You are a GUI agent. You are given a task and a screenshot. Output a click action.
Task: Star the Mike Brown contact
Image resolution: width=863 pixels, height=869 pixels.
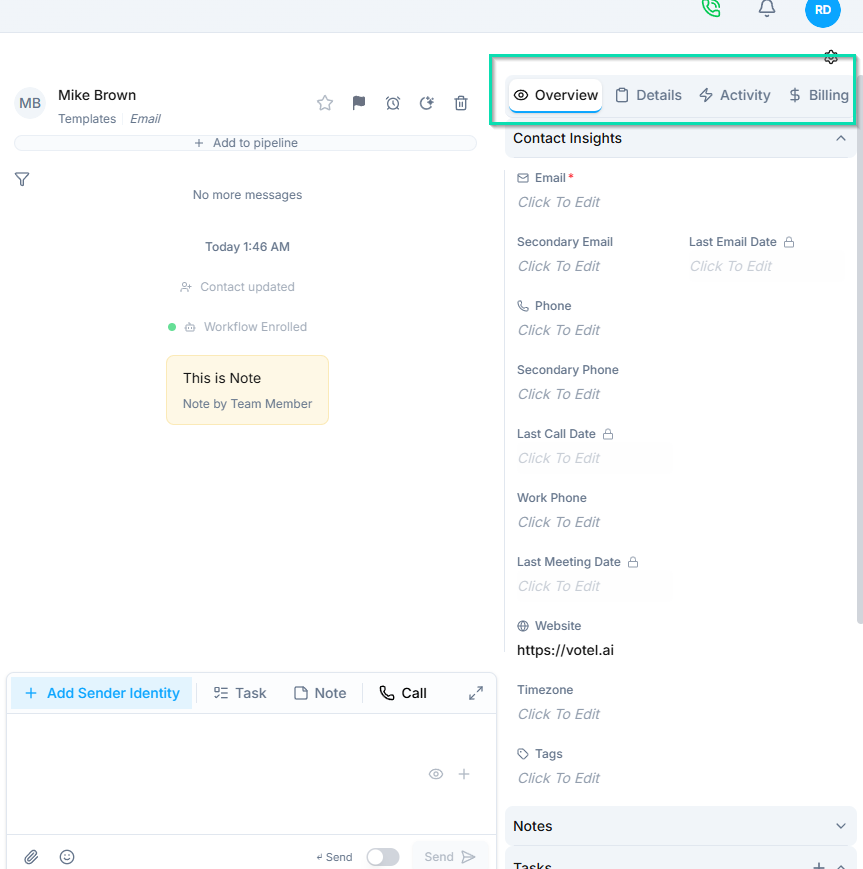pyautogui.click(x=324, y=102)
